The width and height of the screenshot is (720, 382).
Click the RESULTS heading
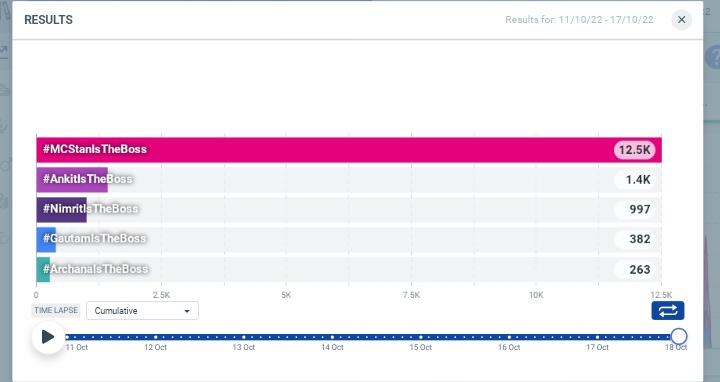coord(48,20)
